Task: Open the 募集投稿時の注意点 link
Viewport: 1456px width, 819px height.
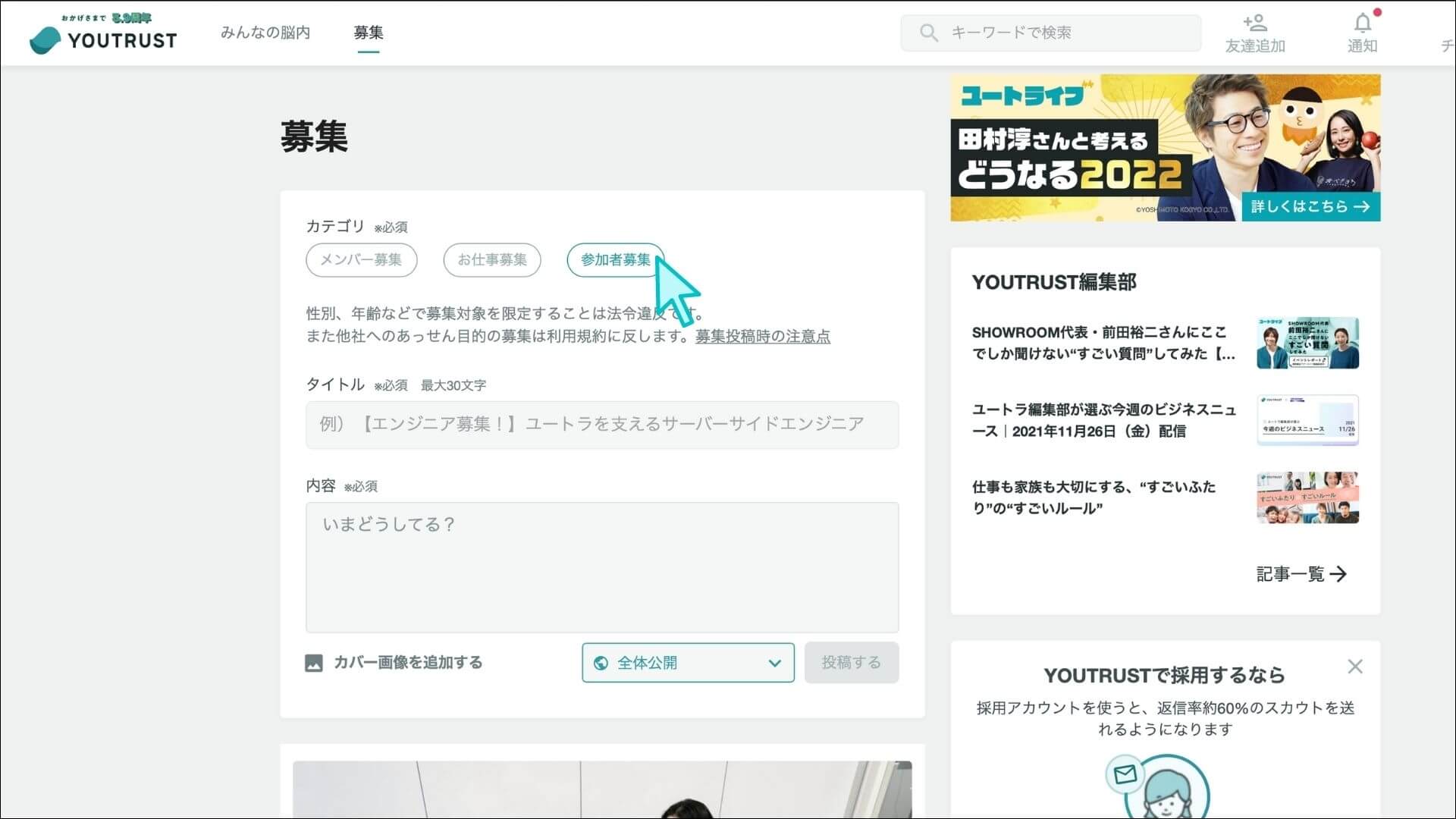Action: (x=762, y=337)
